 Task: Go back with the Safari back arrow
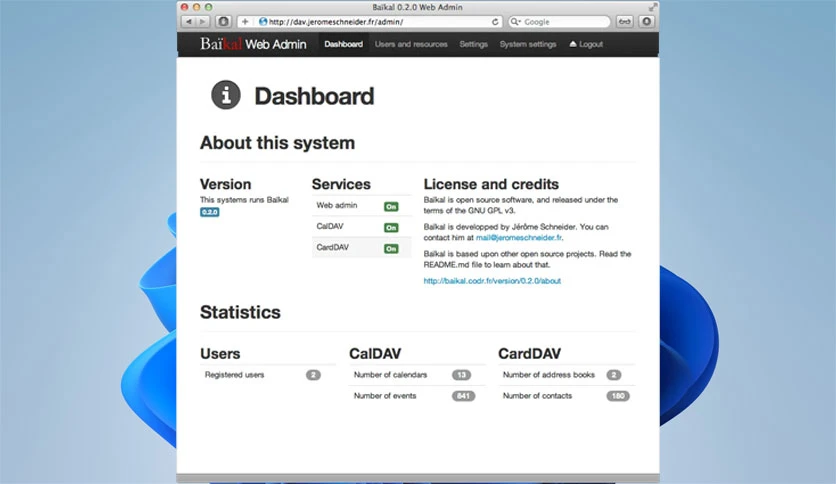(x=189, y=22)
